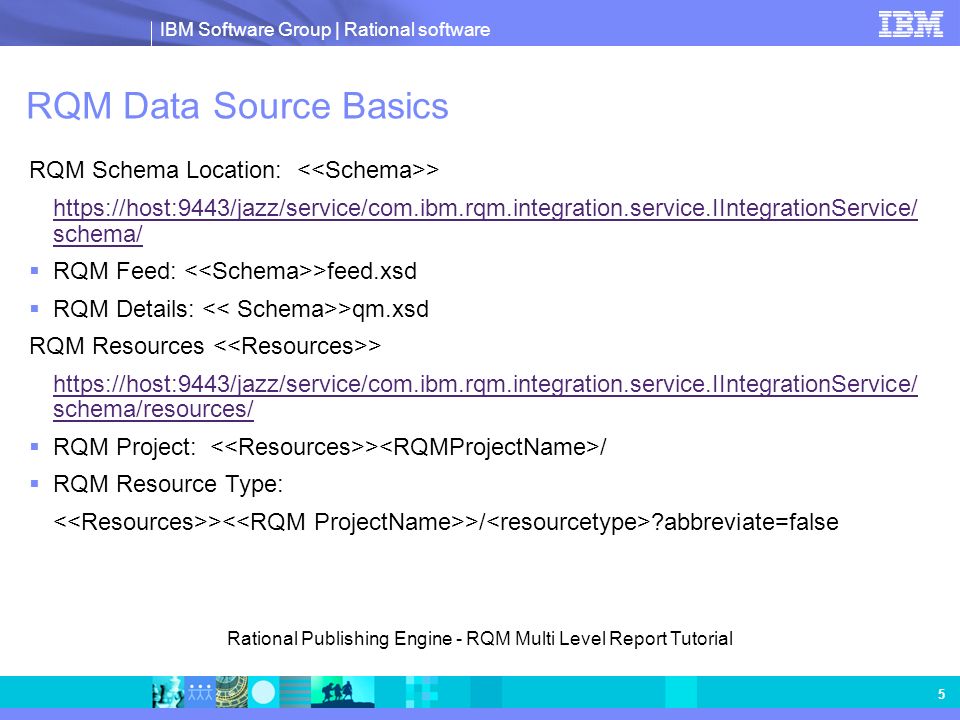
Task: Select the 'RQM Project:' bullet line
Action: pos(329,447)
